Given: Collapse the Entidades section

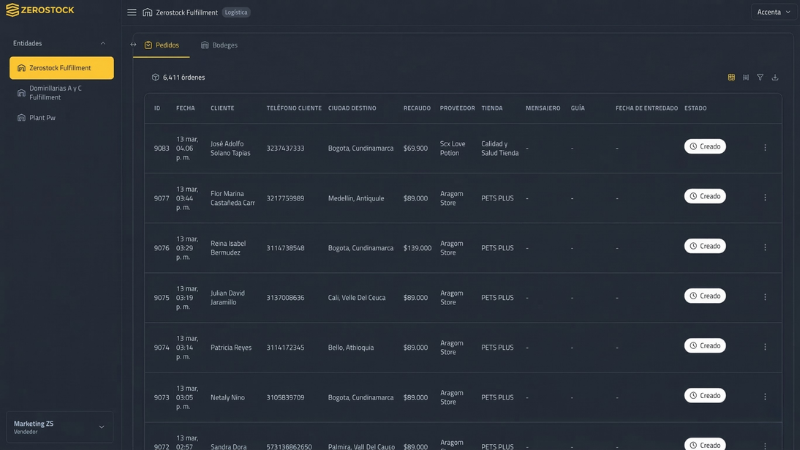Looking at the screenshot, I should click(x=102, y=43).
